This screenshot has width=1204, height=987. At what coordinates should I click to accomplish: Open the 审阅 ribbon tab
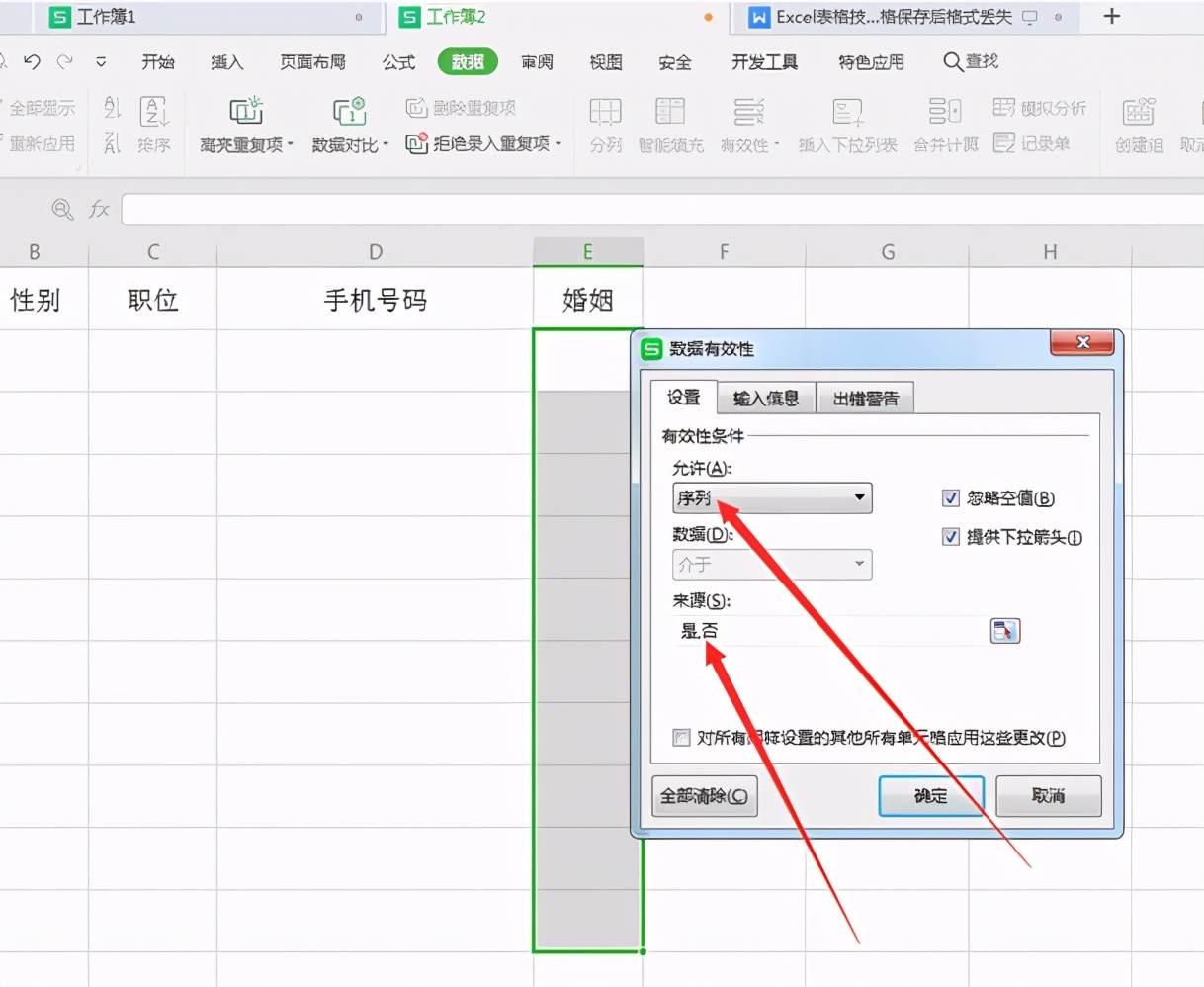pos(538,62)
